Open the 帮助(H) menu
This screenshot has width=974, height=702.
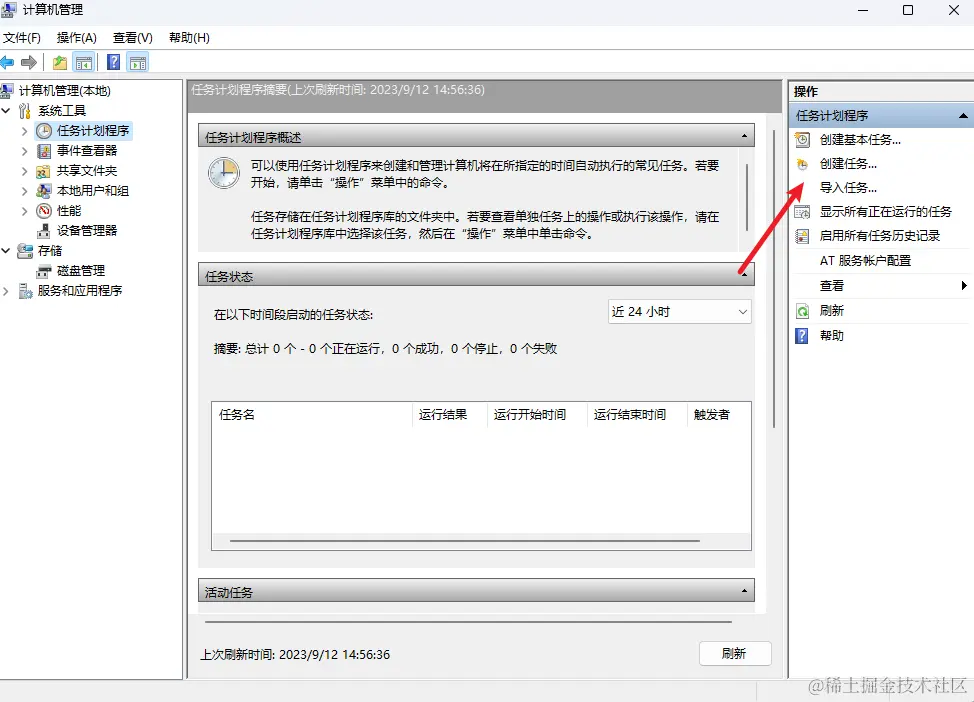(x=189, y=38)
